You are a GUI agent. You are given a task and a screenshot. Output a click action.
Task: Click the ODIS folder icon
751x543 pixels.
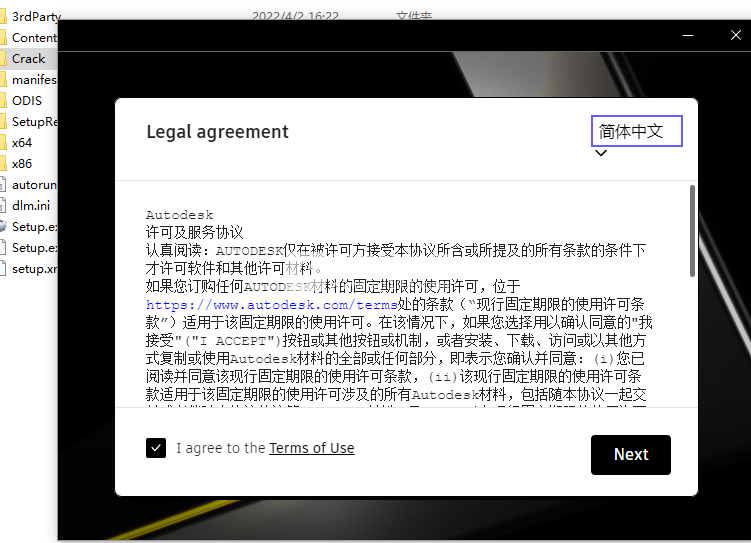tap(3, 101)
